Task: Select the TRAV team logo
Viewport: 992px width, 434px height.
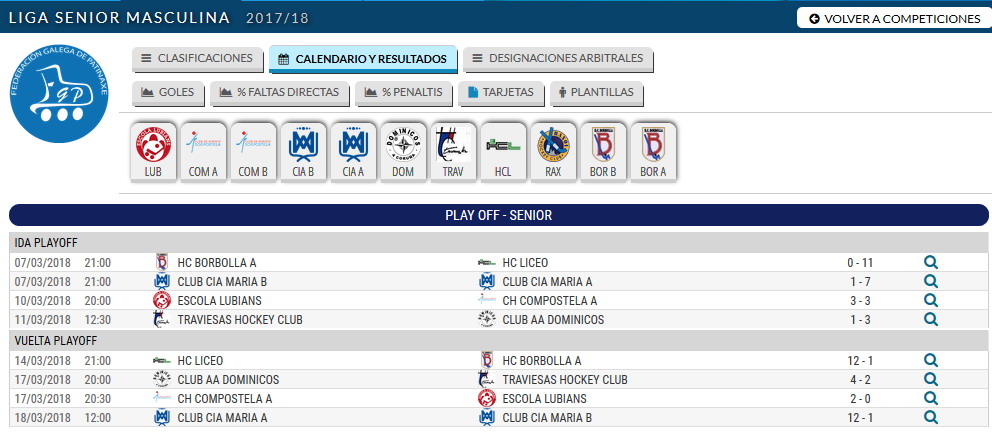Action: click(453, 151)
